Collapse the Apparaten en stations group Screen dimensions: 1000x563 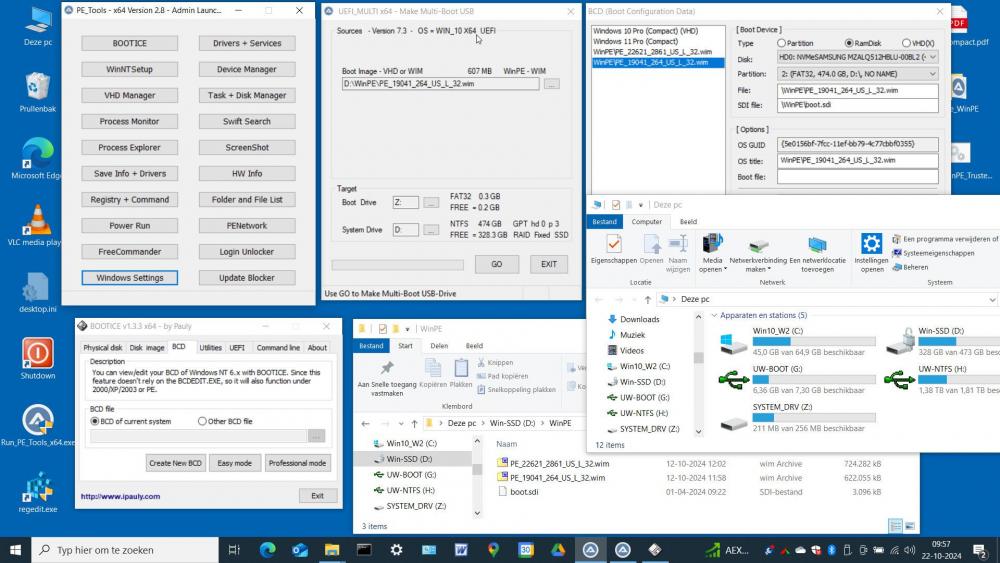(x=713, y=315)
